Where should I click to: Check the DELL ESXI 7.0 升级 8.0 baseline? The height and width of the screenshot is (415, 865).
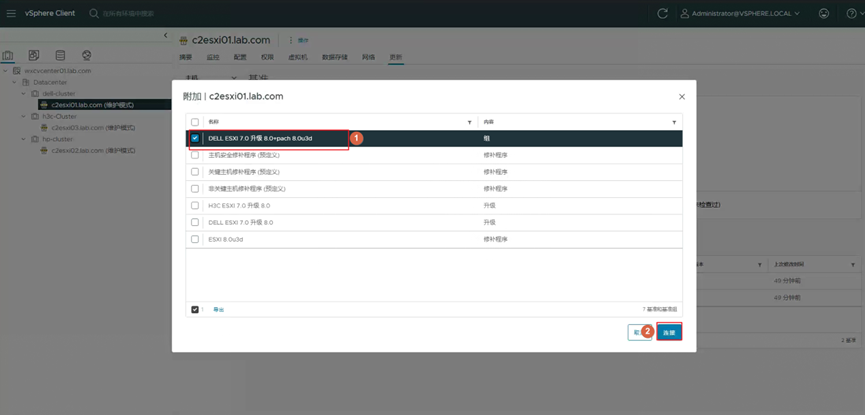(195, 222)
